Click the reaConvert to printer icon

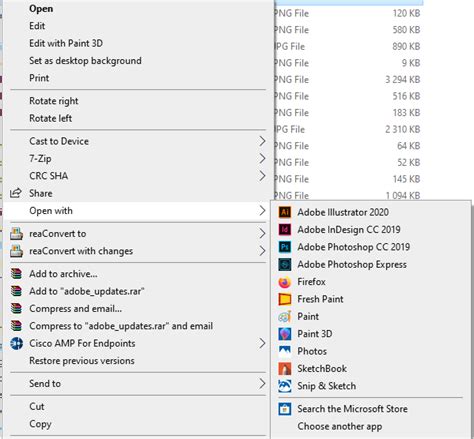[x=16, y=234]
